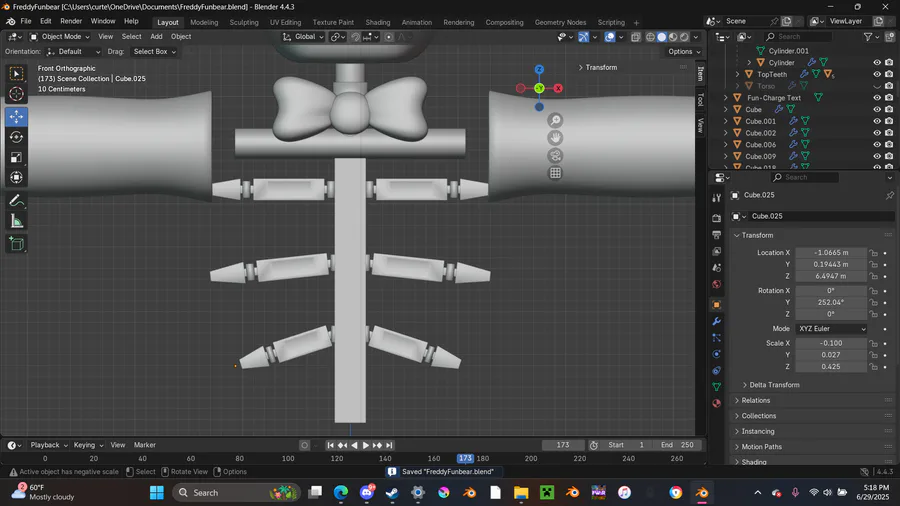Click the outliner filter funnel icon
Image resolution: width=900 pixels, height=506 pixels.
[868, 37]
